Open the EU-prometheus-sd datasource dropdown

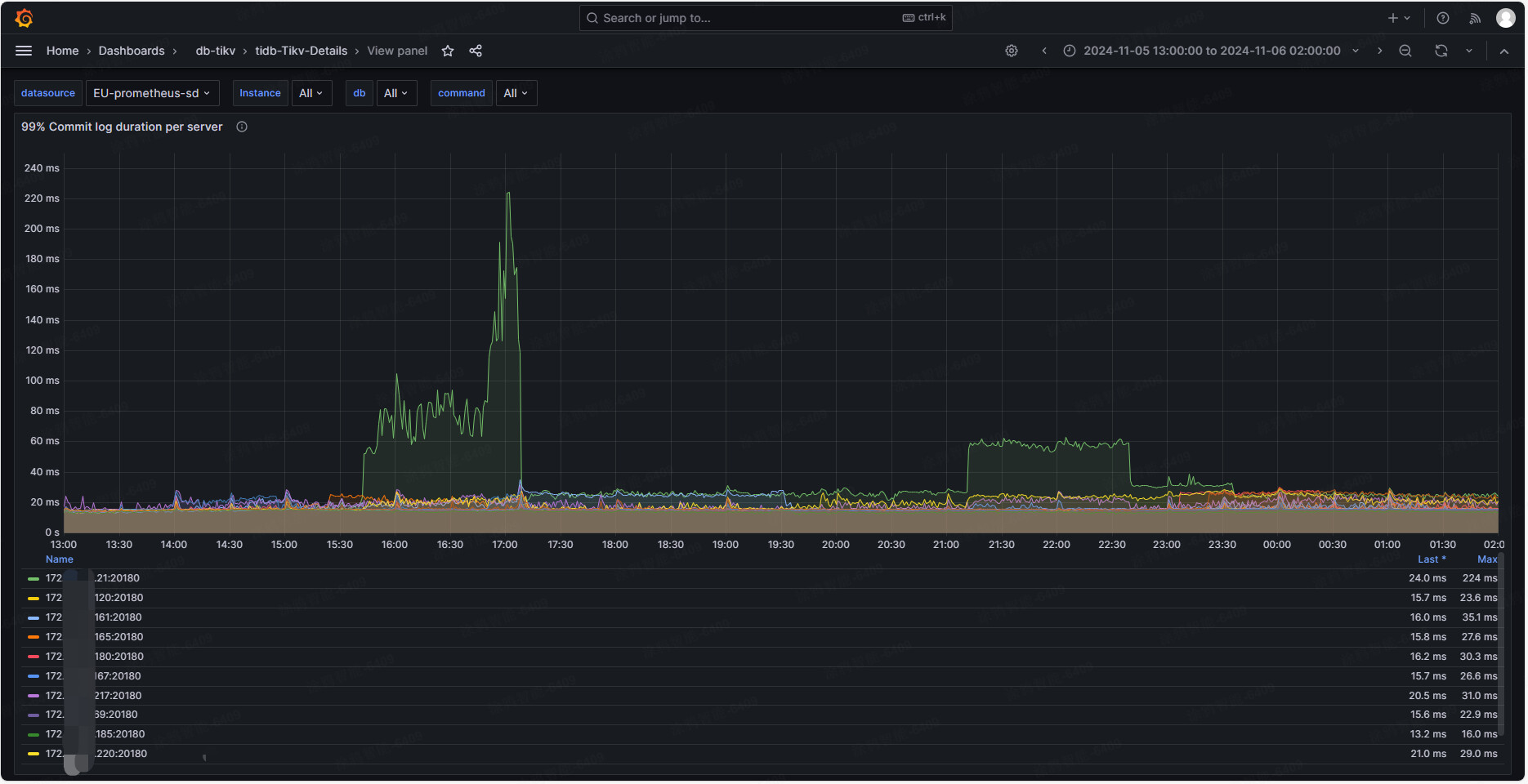pos(152,93)
